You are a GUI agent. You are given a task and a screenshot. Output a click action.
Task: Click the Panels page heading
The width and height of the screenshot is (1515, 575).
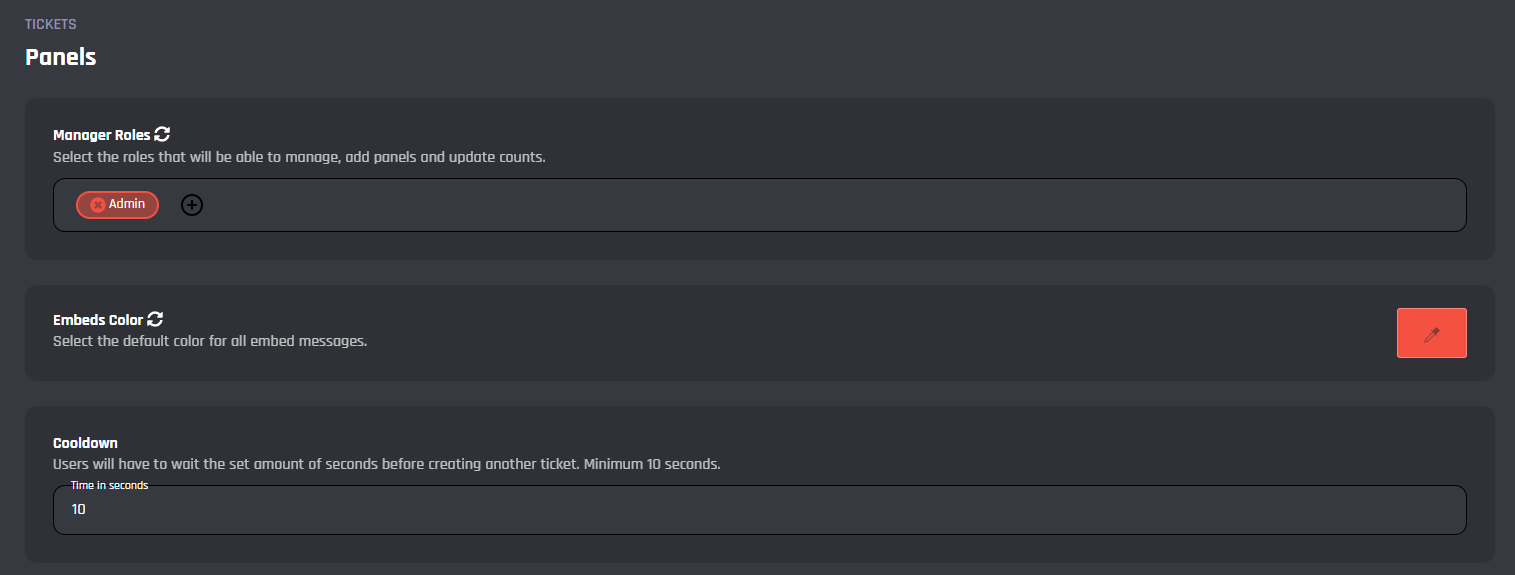click(61, 57)
